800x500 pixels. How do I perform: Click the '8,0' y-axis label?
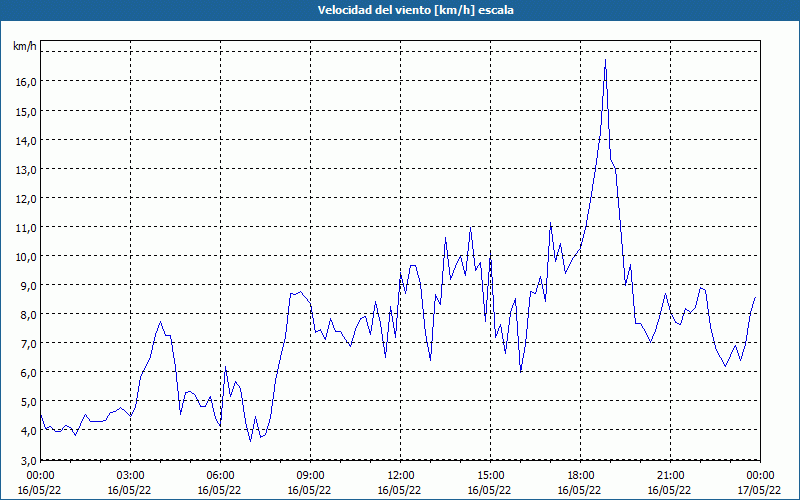28,315
